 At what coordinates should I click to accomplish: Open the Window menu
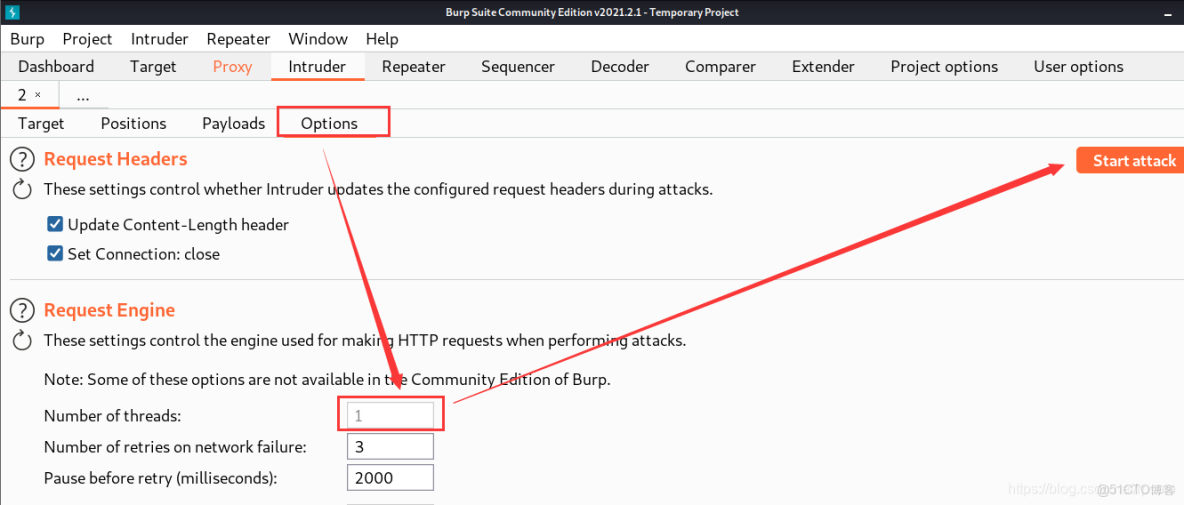318,39
